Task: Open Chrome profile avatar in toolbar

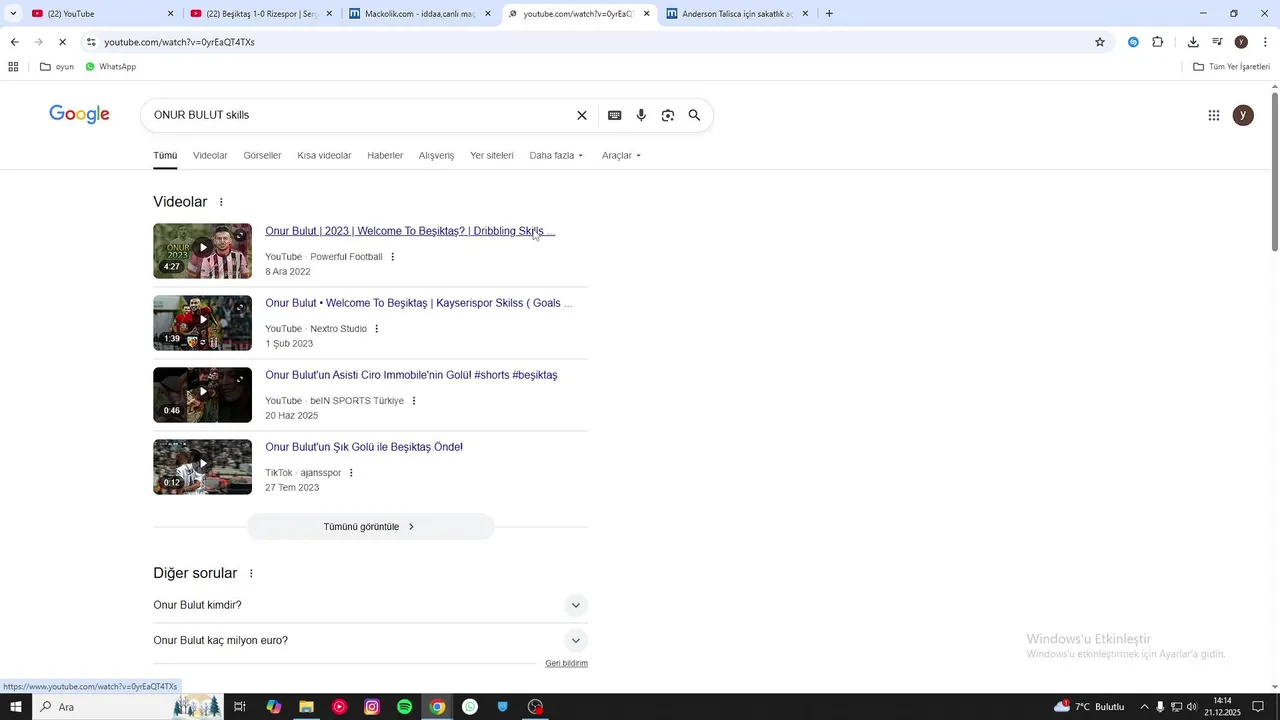Action: pyautogui.click(x=1241, y=42)
